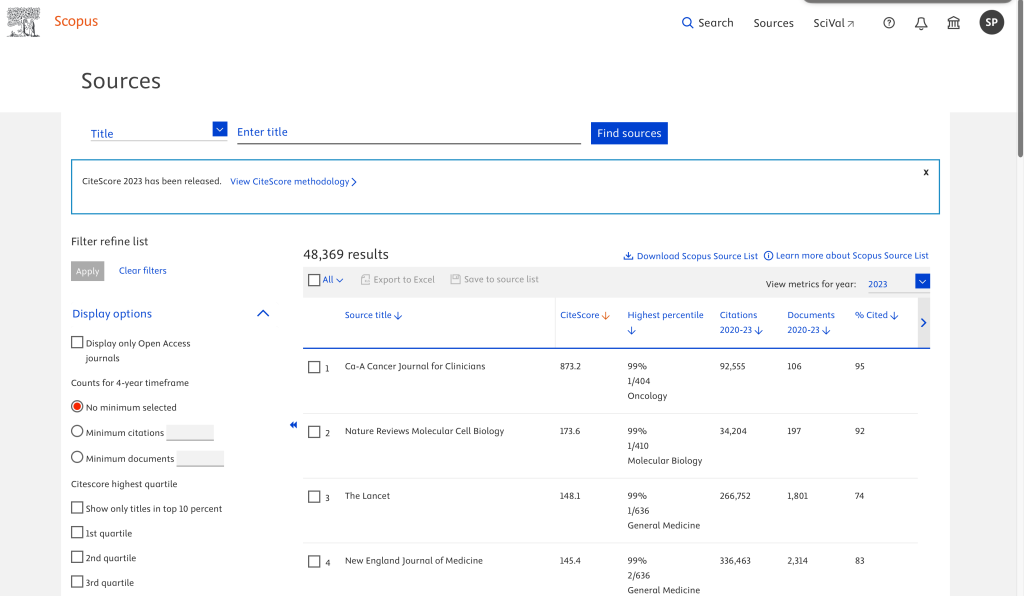Open the SciVal nav link
Image resolution: width=1024 pixels, height=596 pixels.
pyautogui.click(x=833, y=23)
